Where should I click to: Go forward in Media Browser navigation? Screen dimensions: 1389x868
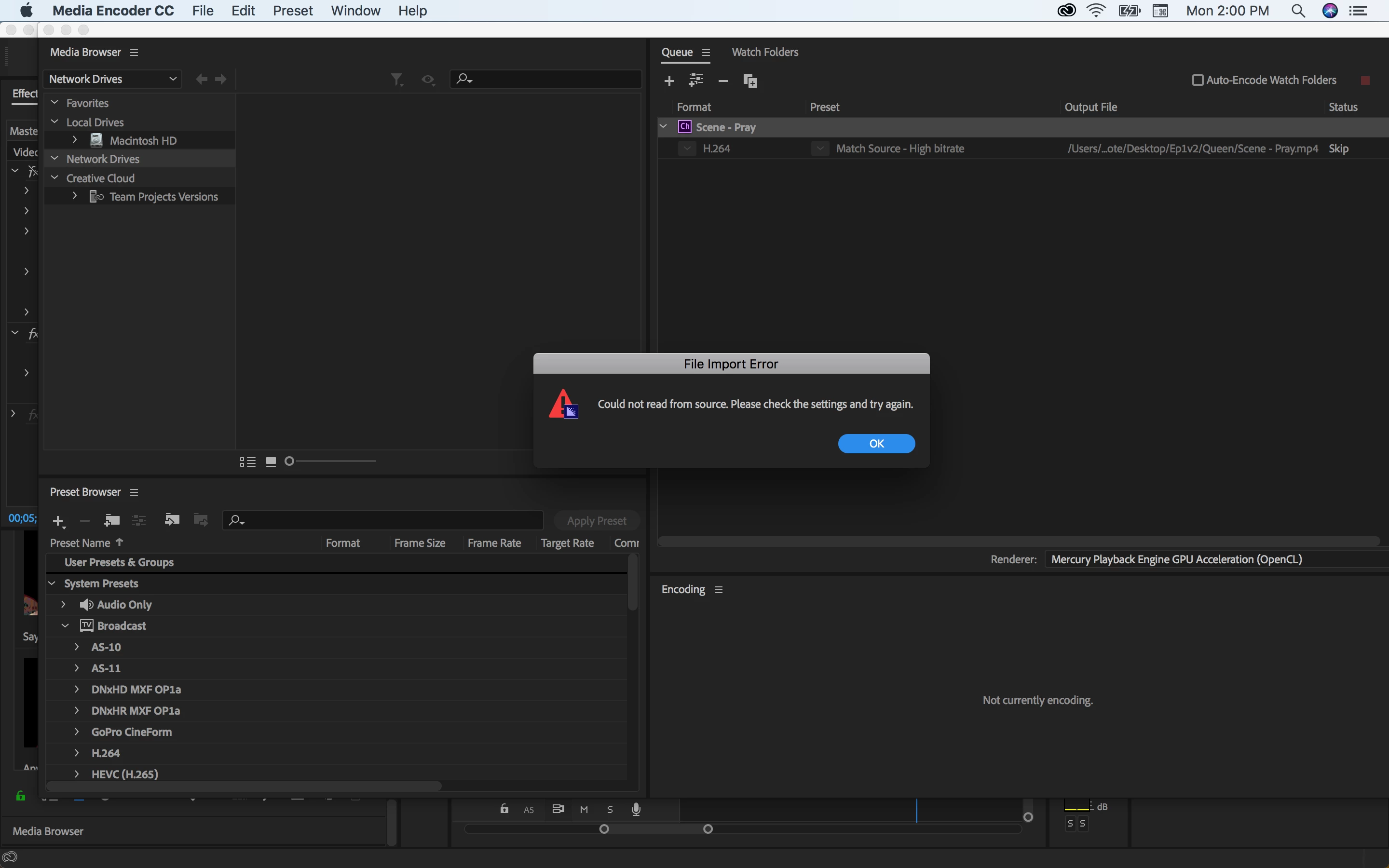[x=220, y=79]
